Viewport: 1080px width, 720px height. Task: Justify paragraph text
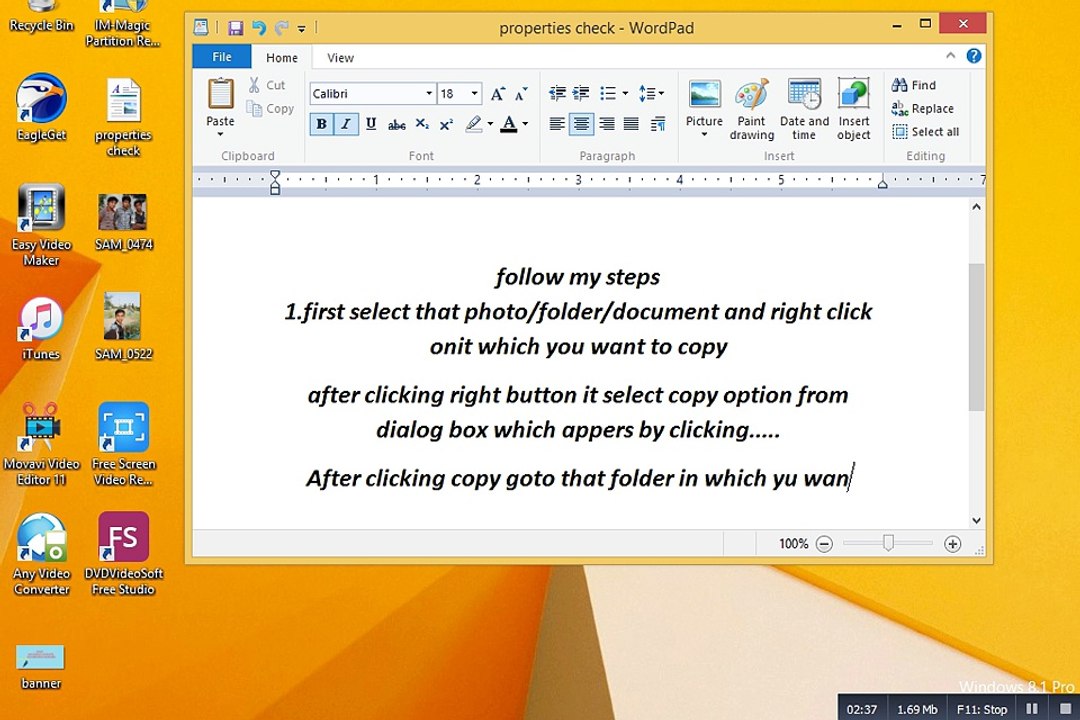tap(631, 124)
